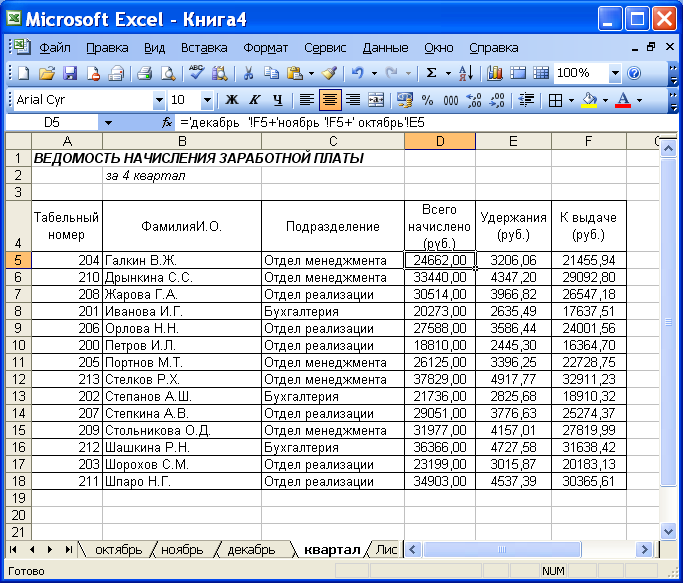Open the Fill Color palette dropdown arrow
The width and height of the screenshot is (683, 583).
[x=605, y=101]
